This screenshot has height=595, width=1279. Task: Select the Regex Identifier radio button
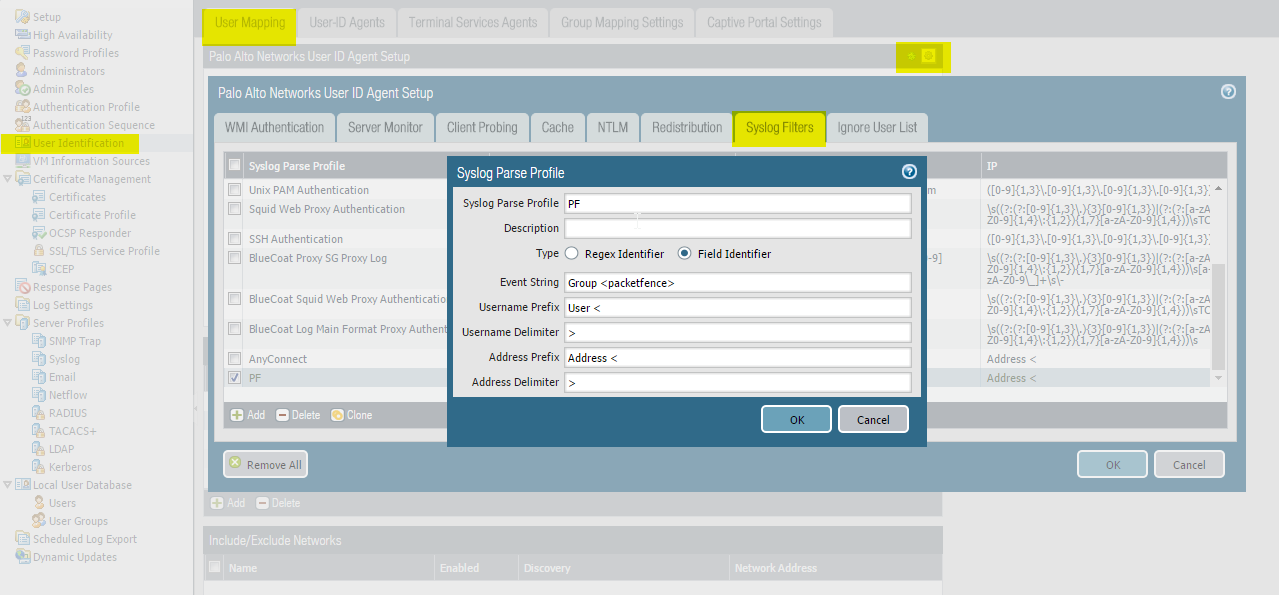pyautogui.click(x=572, y=252)
